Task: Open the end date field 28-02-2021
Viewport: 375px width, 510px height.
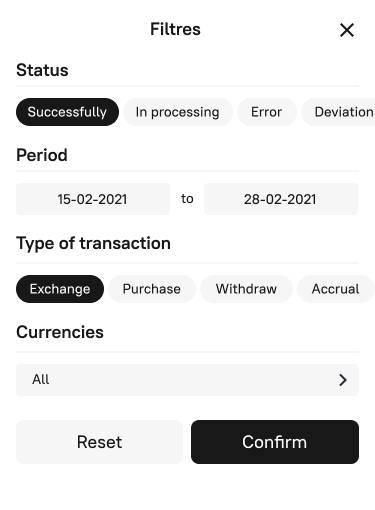Action: tap(281, 199)
